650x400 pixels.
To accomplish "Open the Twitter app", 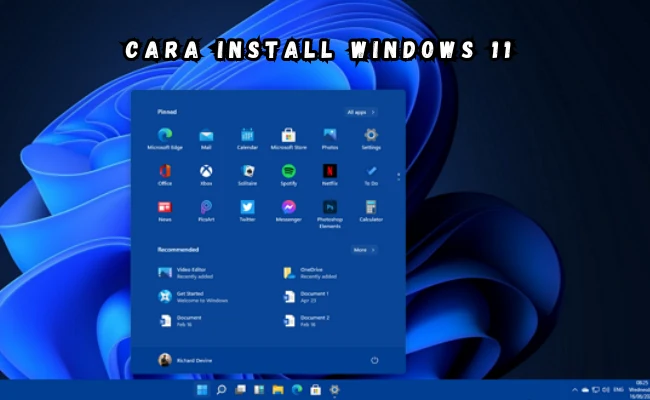I will [247, 211].
